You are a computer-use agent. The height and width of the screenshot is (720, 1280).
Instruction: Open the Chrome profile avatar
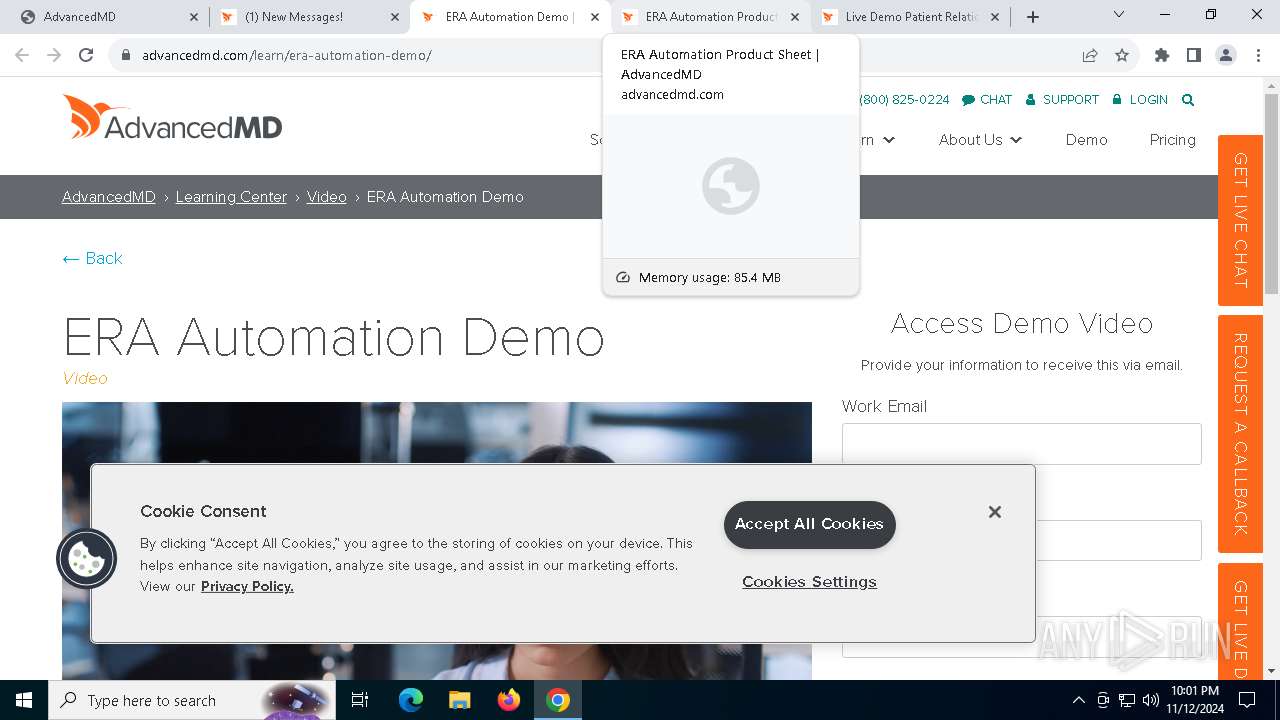(x=1226, y=55)
